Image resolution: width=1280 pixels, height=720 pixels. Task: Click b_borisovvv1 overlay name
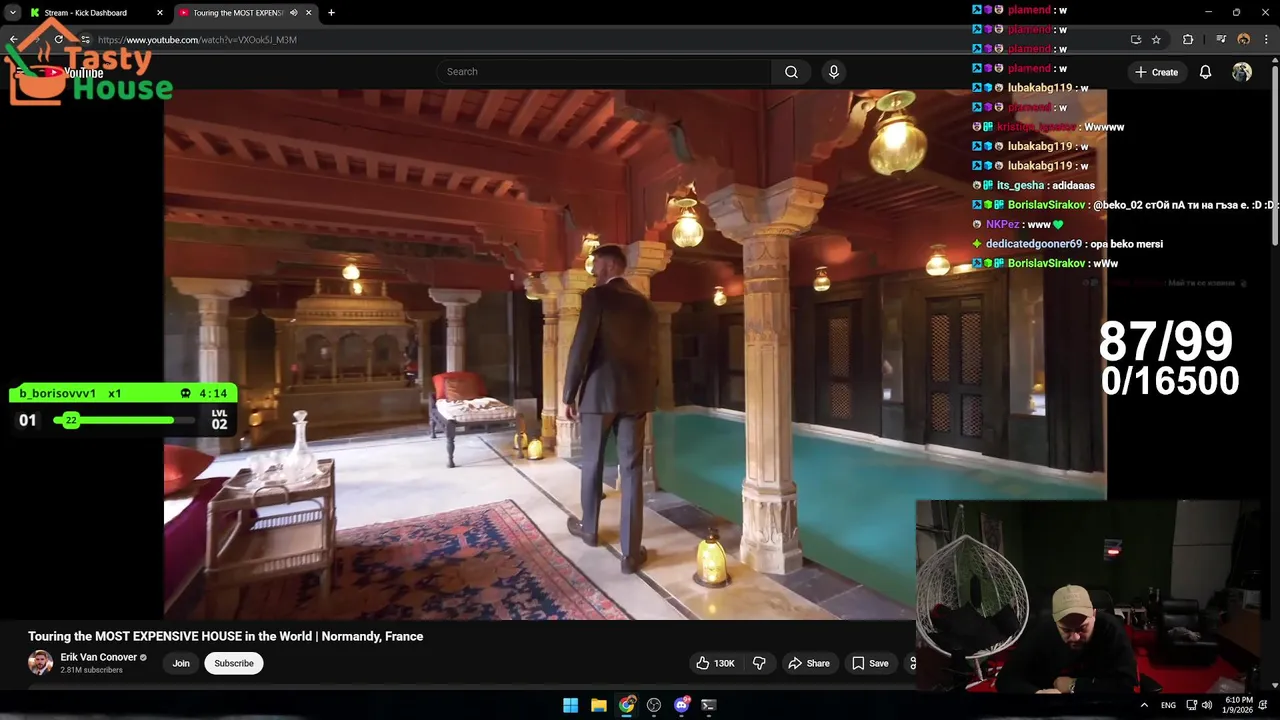(58, 394)
